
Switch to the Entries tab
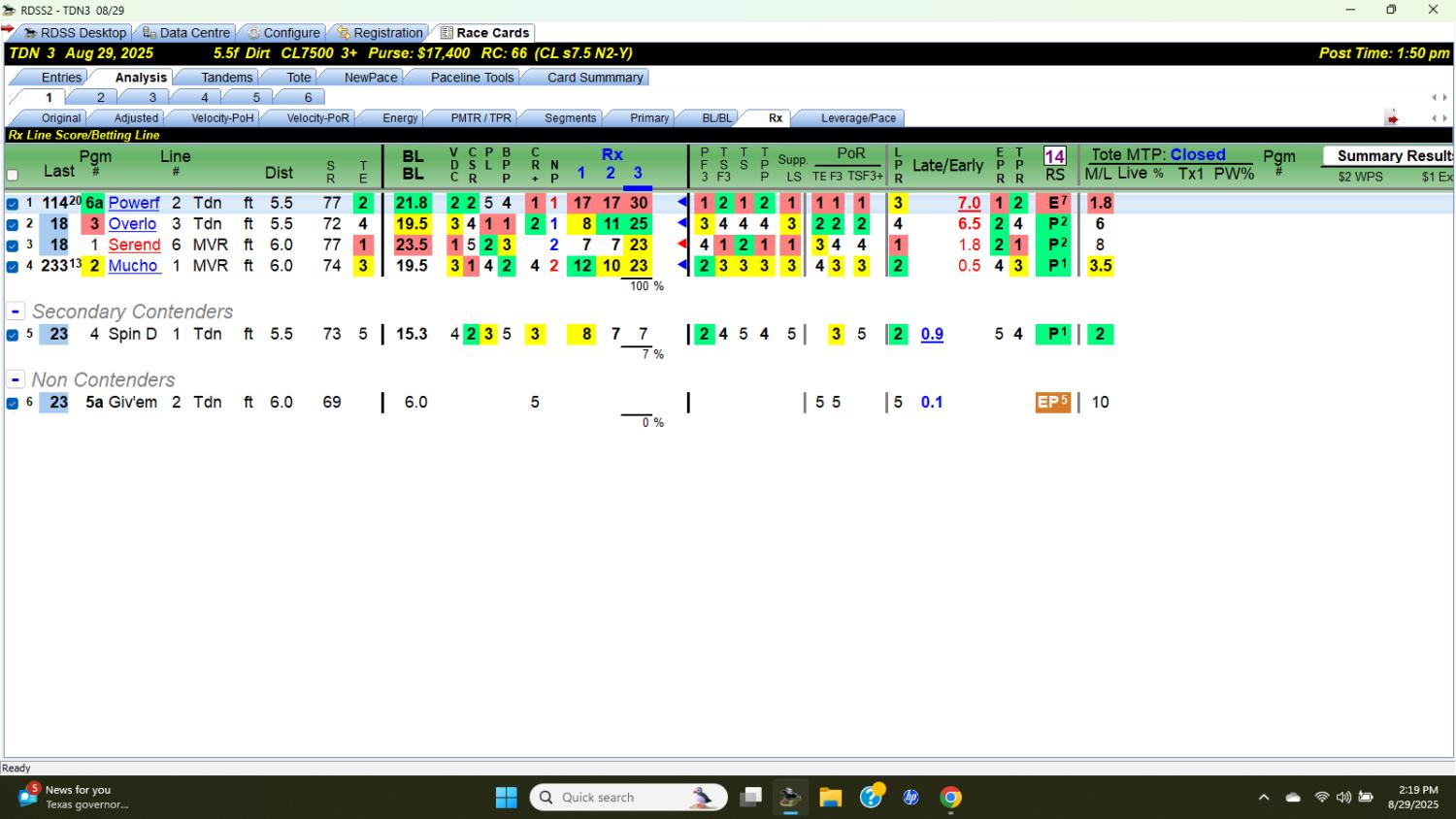tap(61, 78)
